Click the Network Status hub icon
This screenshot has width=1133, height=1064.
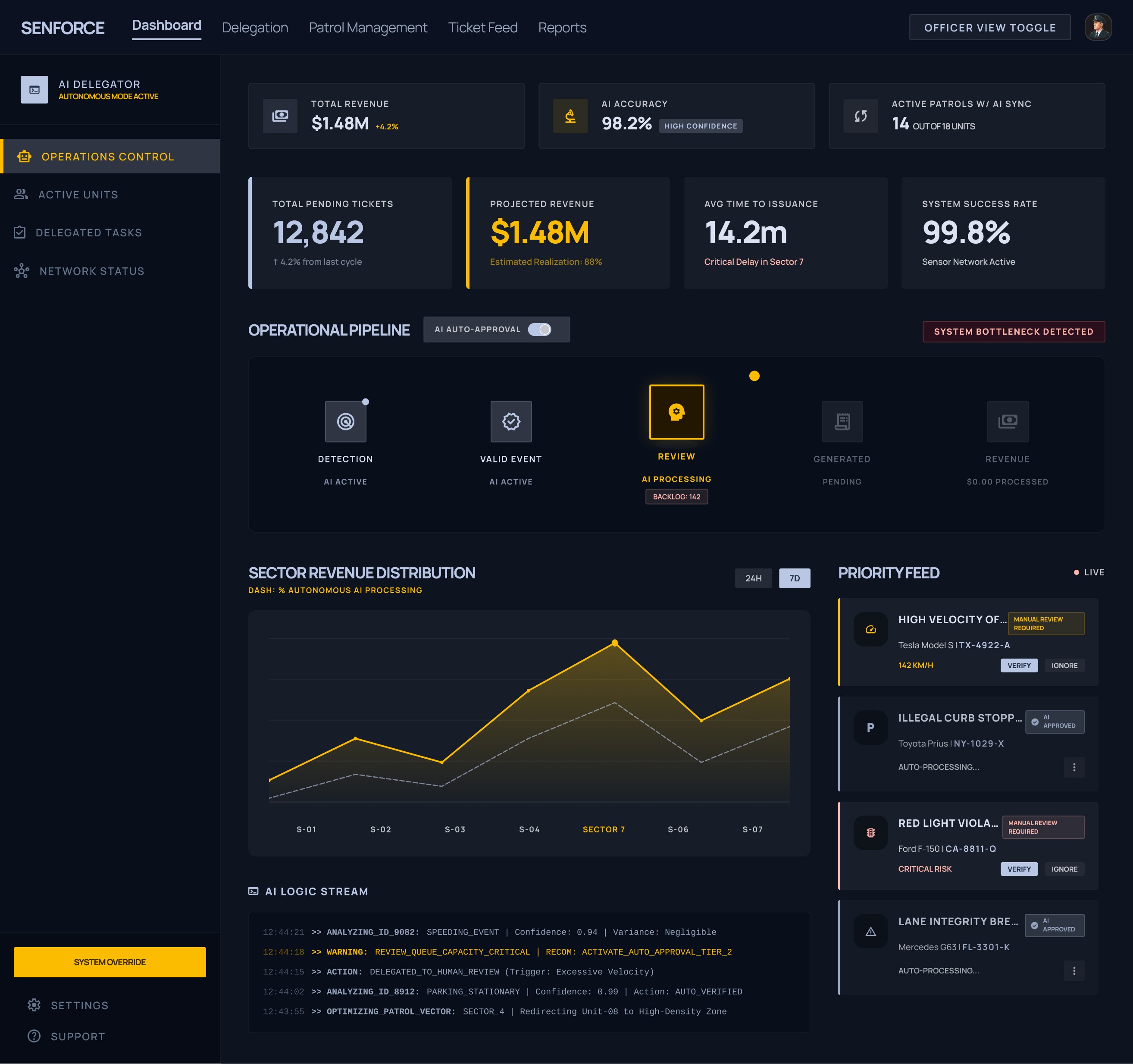[22, 271]
